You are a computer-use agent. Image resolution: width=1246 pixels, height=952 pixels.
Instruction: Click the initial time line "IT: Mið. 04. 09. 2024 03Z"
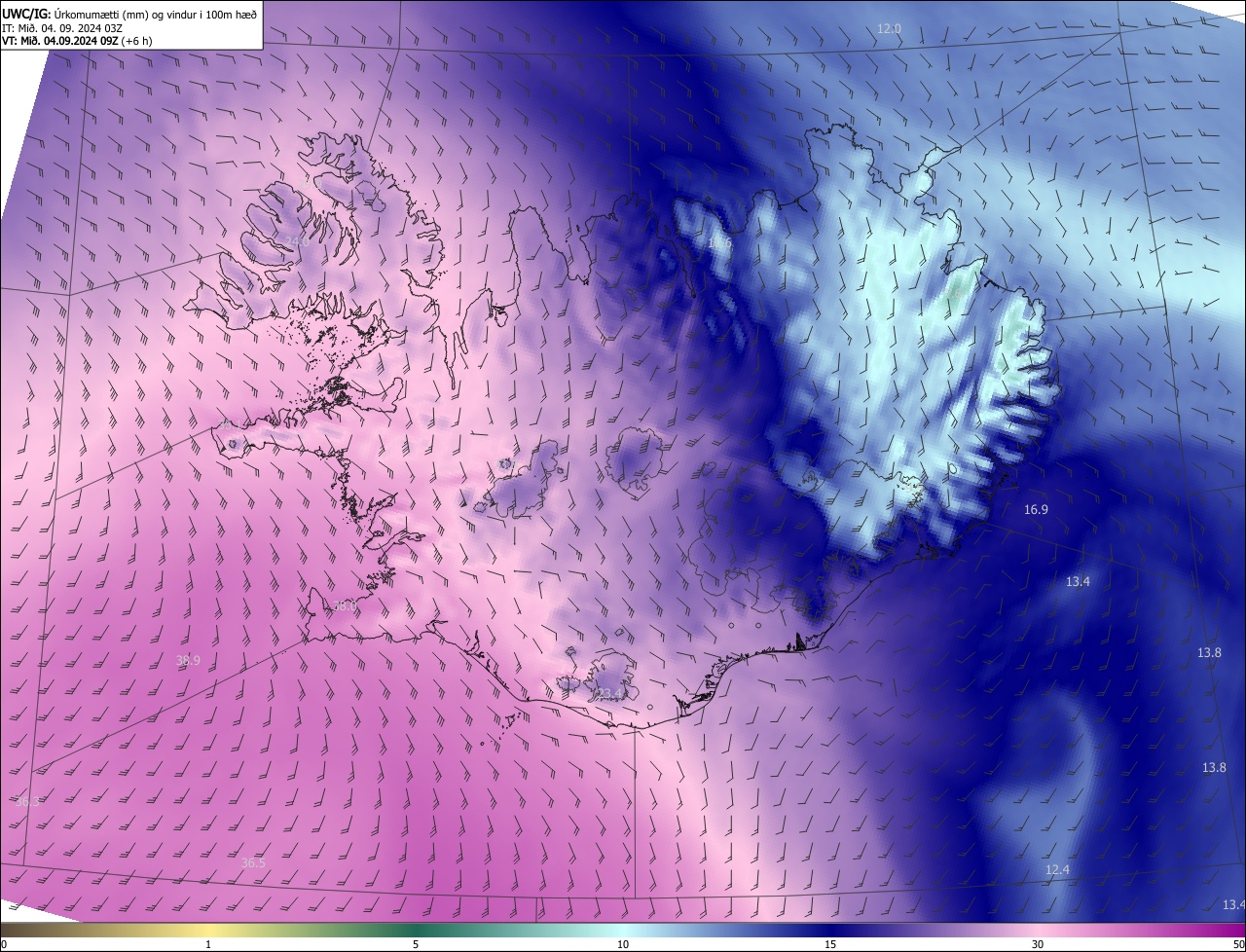[x=62, y=27]
